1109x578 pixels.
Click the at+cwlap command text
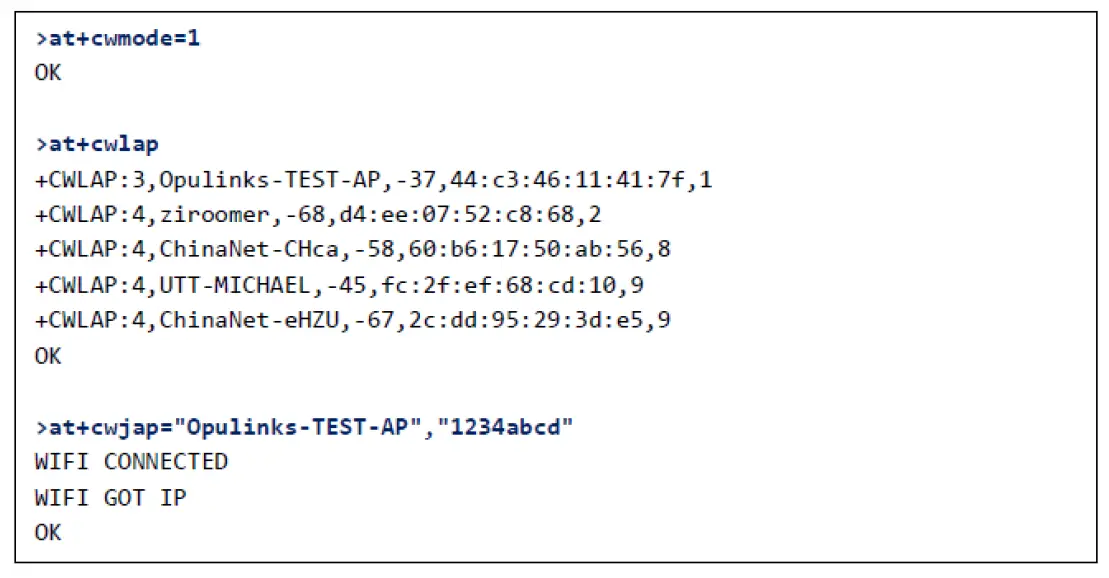point(97,145)
